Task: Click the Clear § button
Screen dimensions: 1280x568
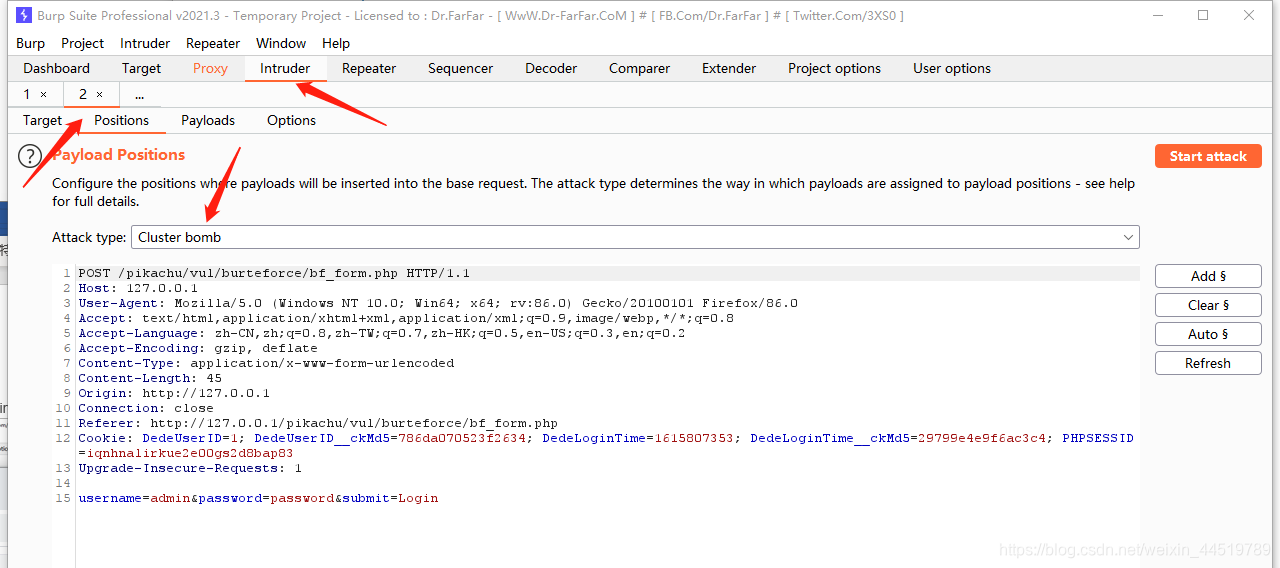Action: pyautogui.click(x=1208, y=305)
